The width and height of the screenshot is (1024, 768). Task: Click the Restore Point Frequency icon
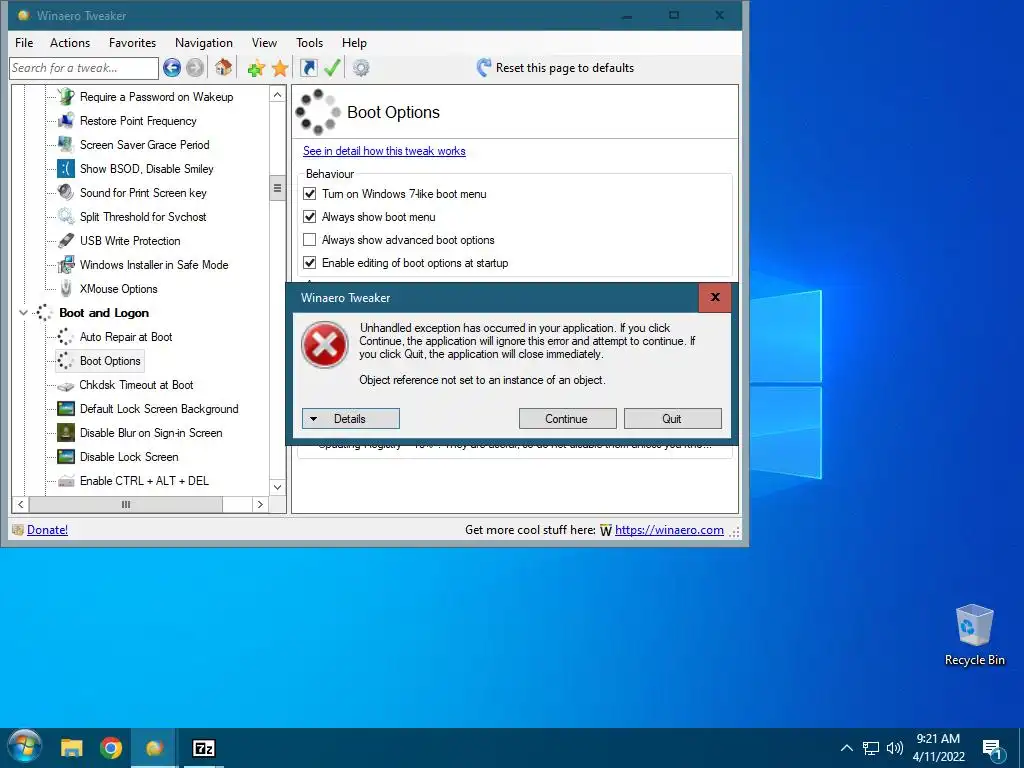tap(66, 121)
